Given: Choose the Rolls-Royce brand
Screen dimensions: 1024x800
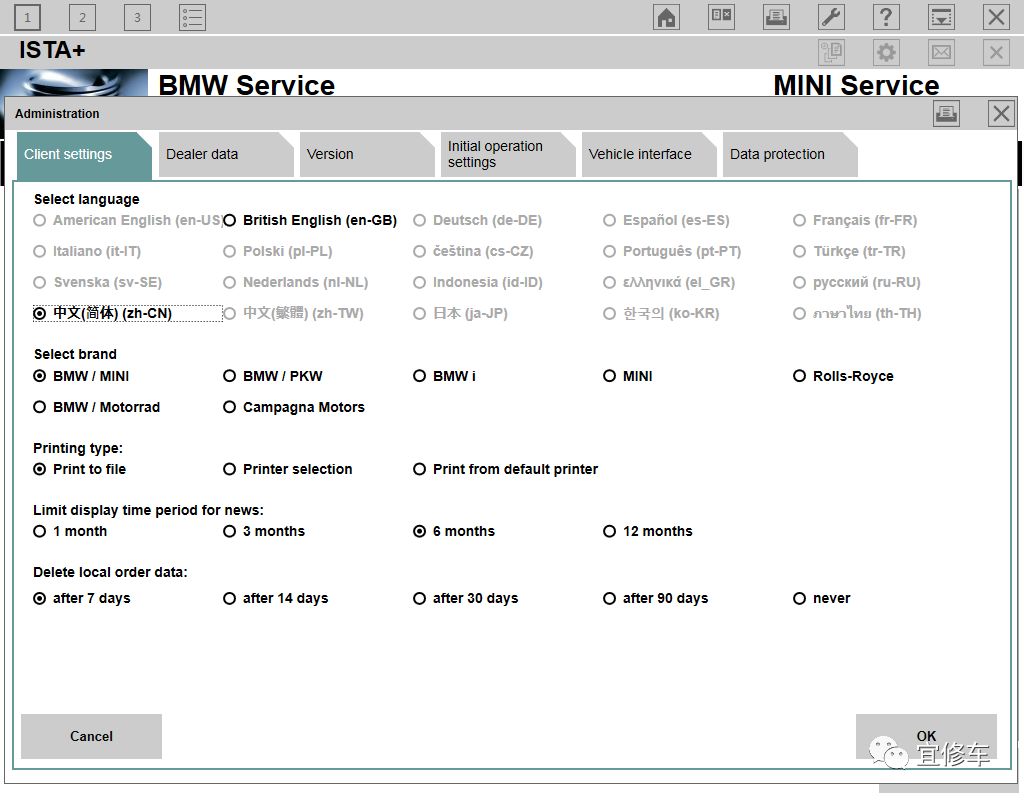Looking at the screenshot, I should (x=843, y=376).
